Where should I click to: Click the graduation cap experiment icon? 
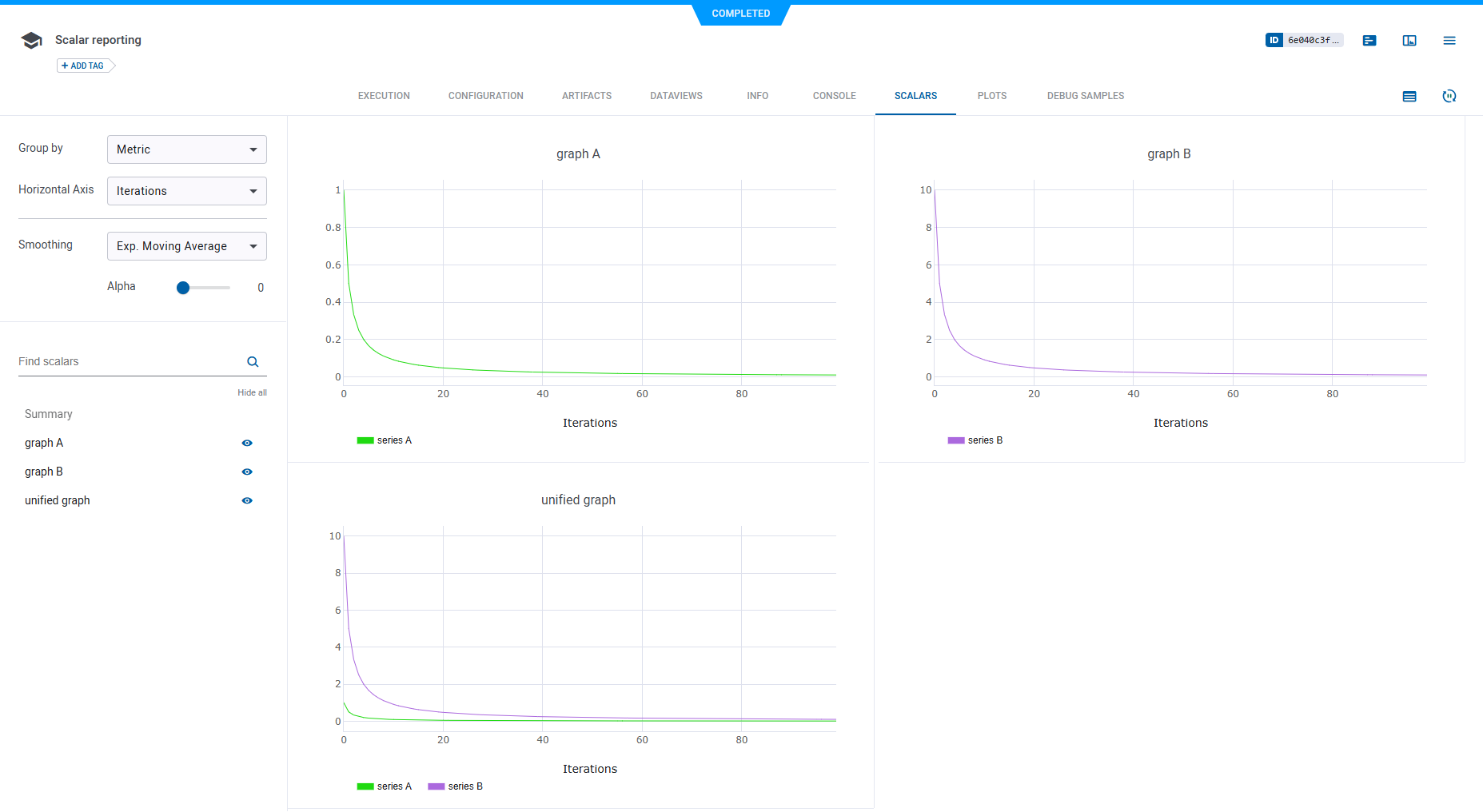(x=32, y=41)
